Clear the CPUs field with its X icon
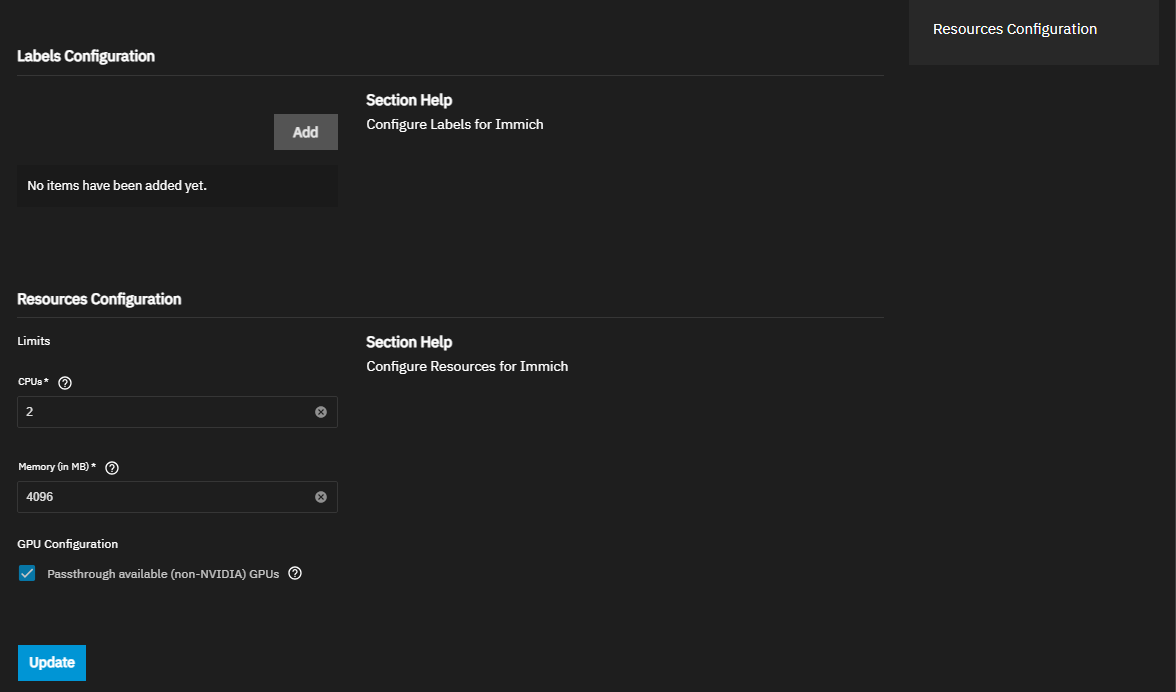 click(x=321, y=412)
